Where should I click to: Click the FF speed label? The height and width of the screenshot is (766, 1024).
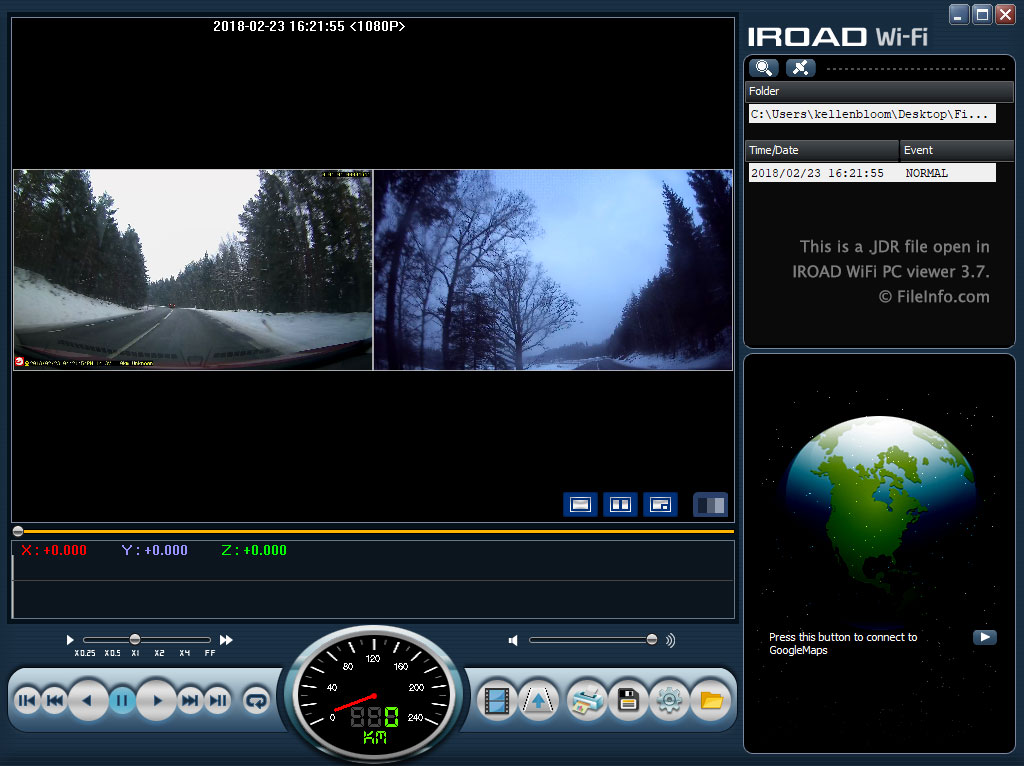(x=210, y=653)
